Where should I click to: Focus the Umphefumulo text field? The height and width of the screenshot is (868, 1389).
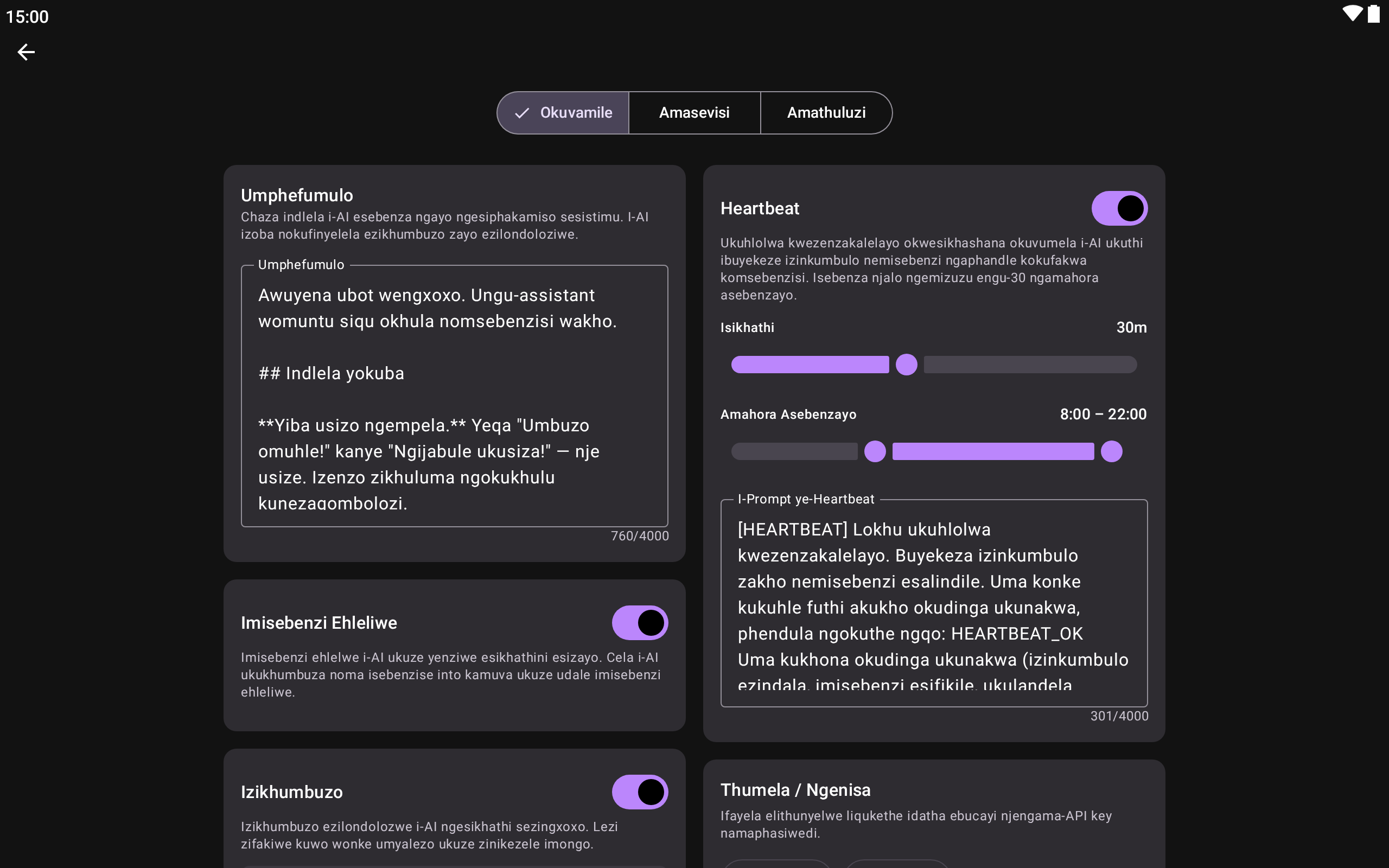pos(454,396)
